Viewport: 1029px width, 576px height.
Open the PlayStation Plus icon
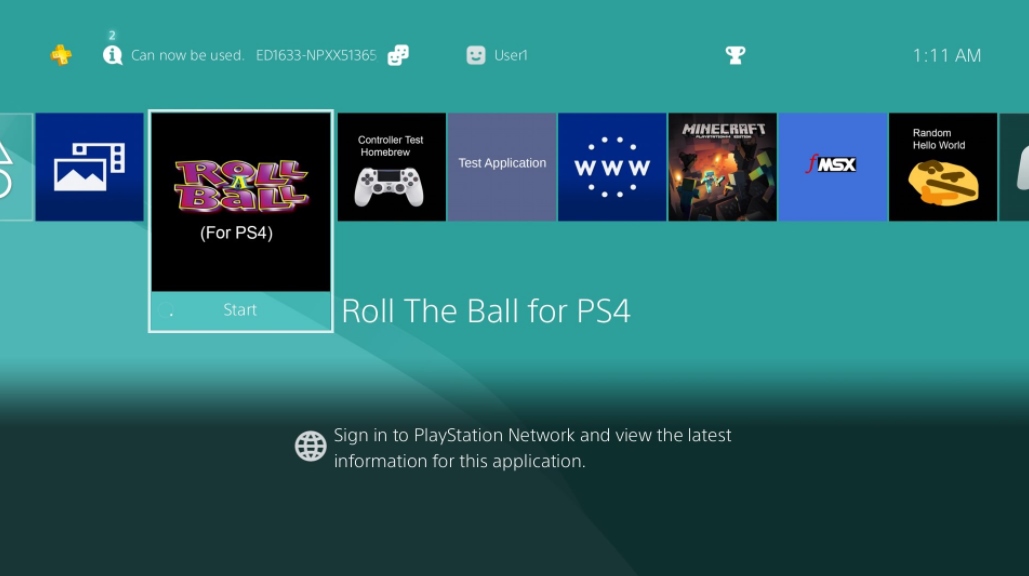(61, 55)
